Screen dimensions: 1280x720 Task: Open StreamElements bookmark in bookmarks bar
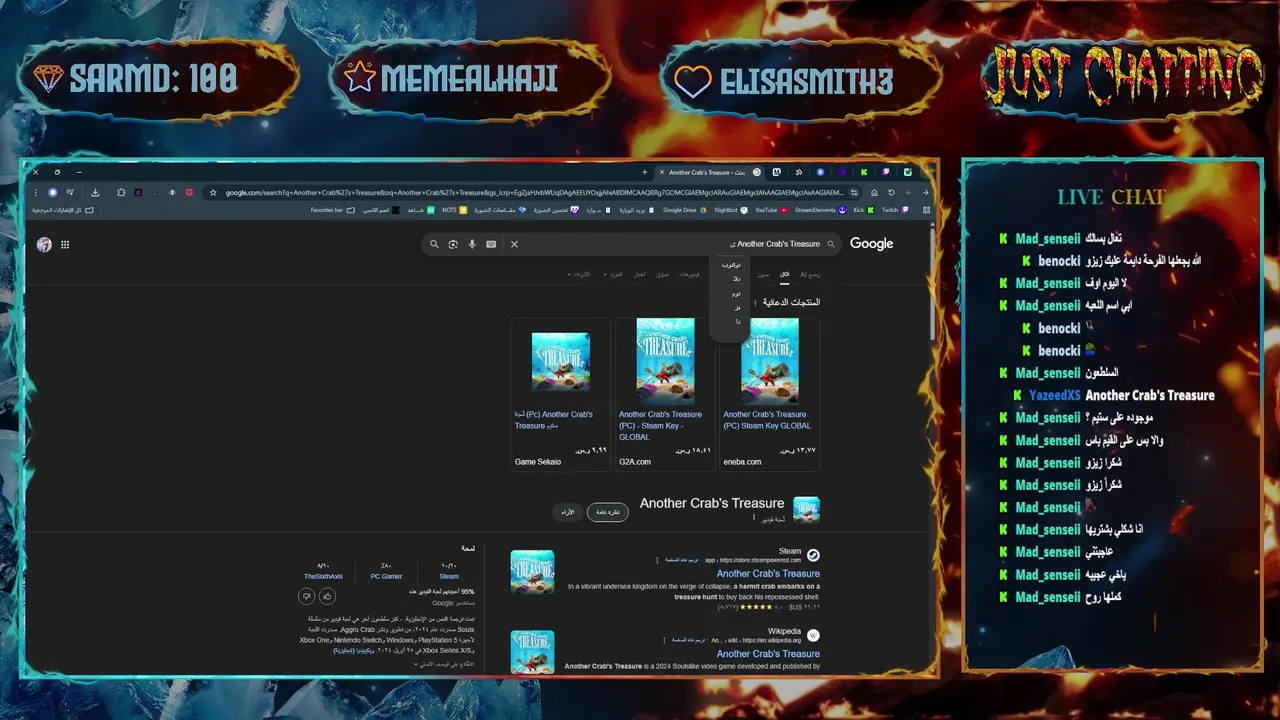[820, 210]
